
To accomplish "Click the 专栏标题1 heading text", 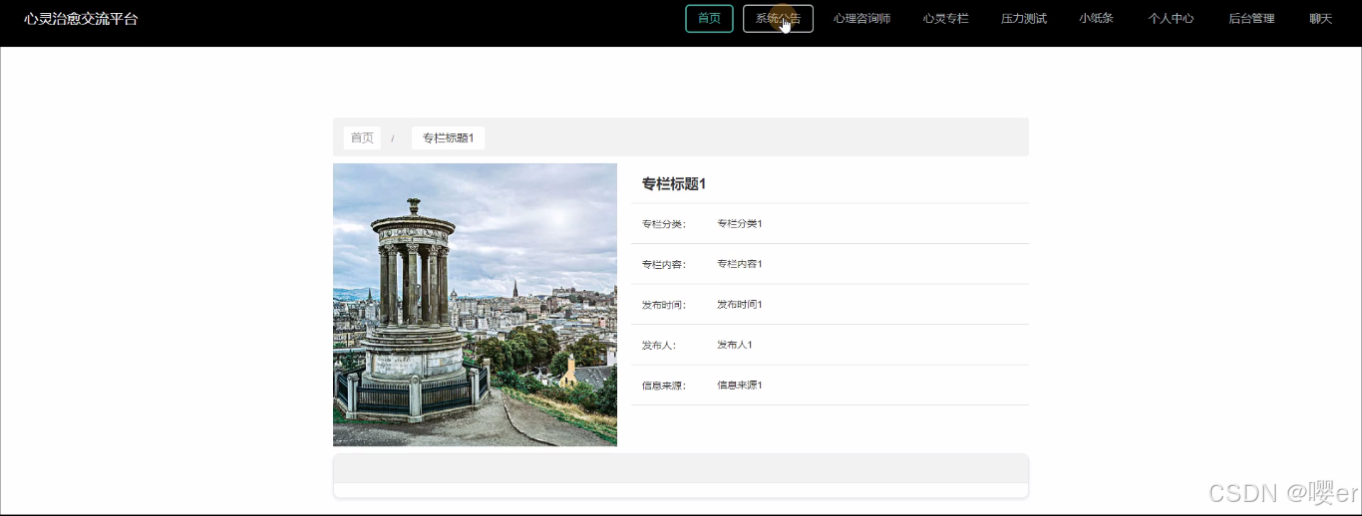I will 674,184.
